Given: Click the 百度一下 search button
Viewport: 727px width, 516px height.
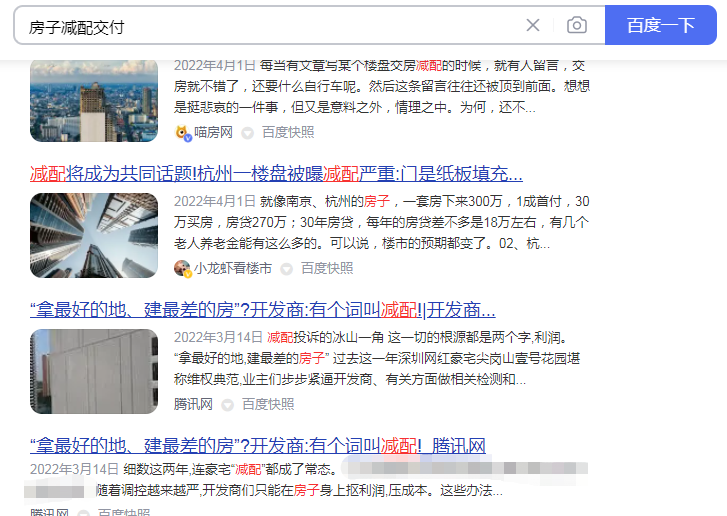Looking at the screenshot, I should click(x=661, y=25).
